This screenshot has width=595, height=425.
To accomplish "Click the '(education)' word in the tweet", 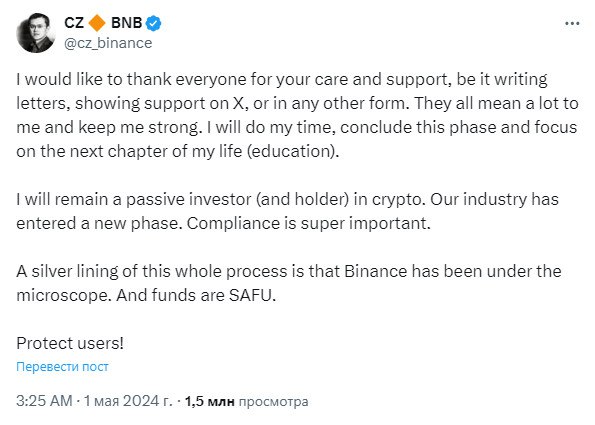I will click(x=291, y=152).
